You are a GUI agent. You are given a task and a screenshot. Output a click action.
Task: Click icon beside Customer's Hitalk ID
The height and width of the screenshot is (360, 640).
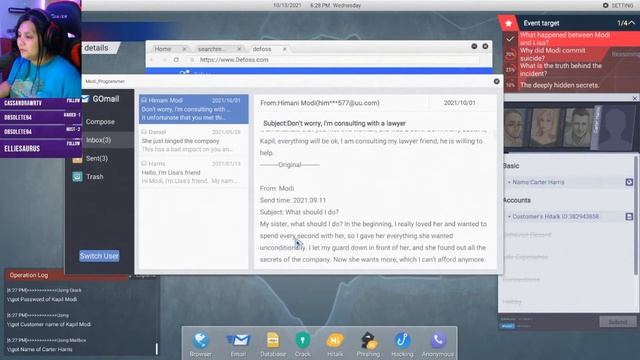point(629,216)
